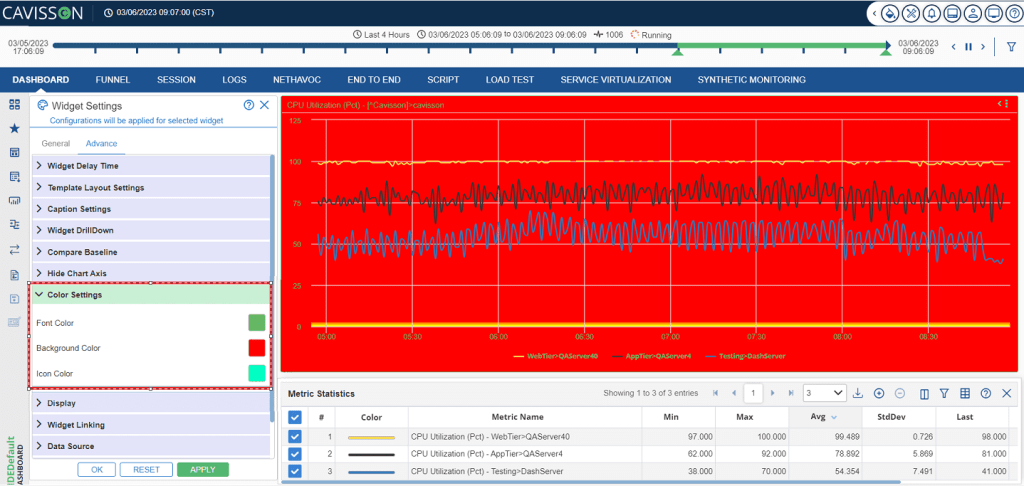This screenshot has width=1024, height=486.
Task: Open the time filter funnel icon
Action: 1011,46
